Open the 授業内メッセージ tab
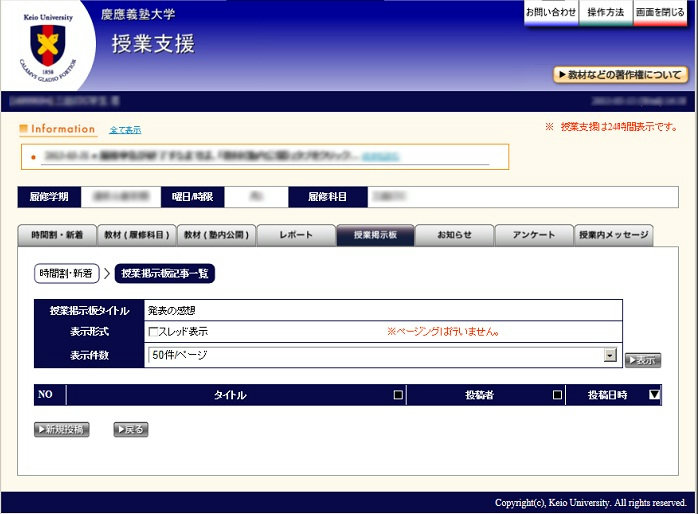 [613, 235]
